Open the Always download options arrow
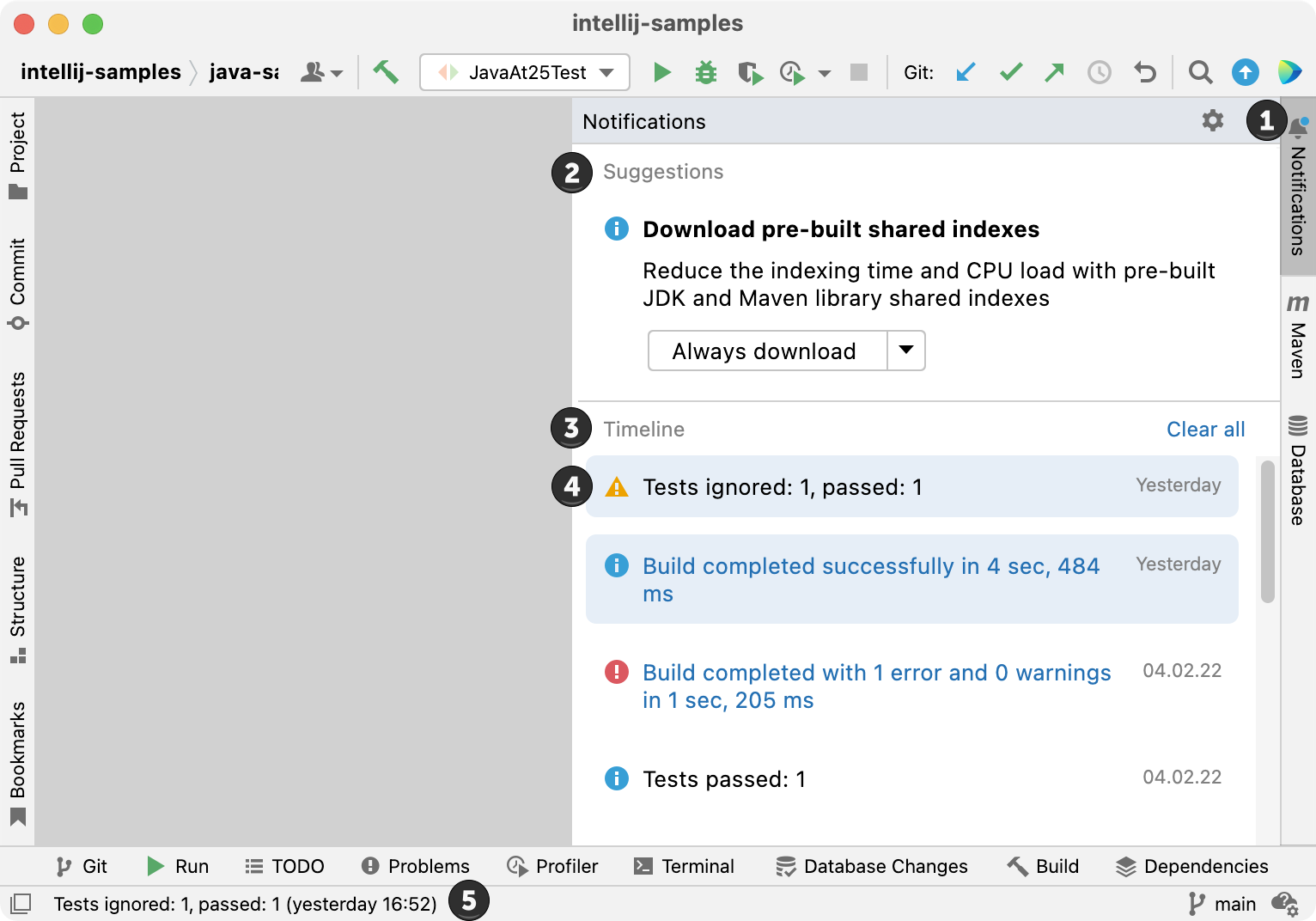This screenshot has width=1316, height=921. [906, 351]
